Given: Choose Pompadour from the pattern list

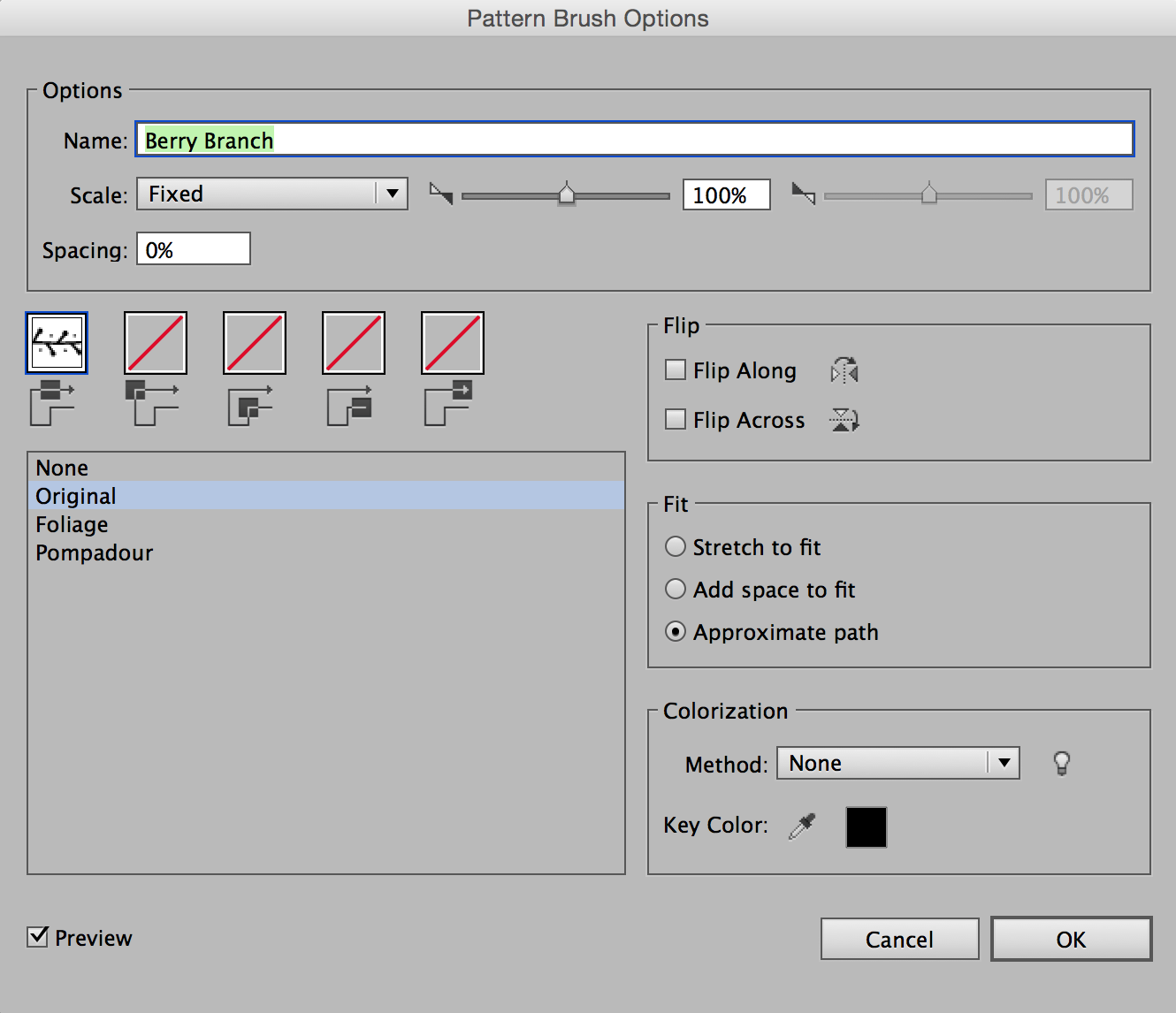Looking at the screenshot, I should pyautogui.click(x=95, y=552).
